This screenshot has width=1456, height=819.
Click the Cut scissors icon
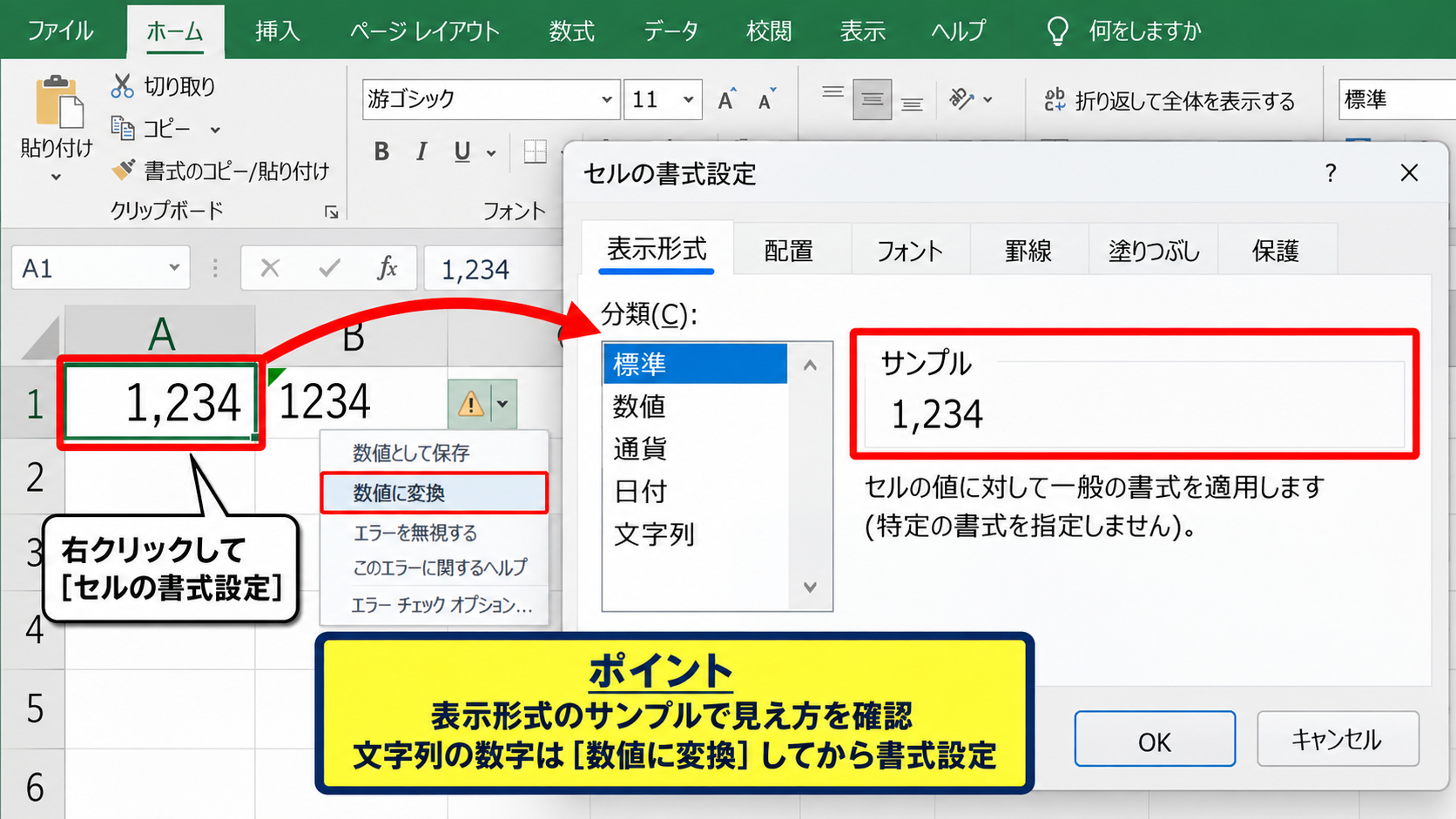[122, 86]
